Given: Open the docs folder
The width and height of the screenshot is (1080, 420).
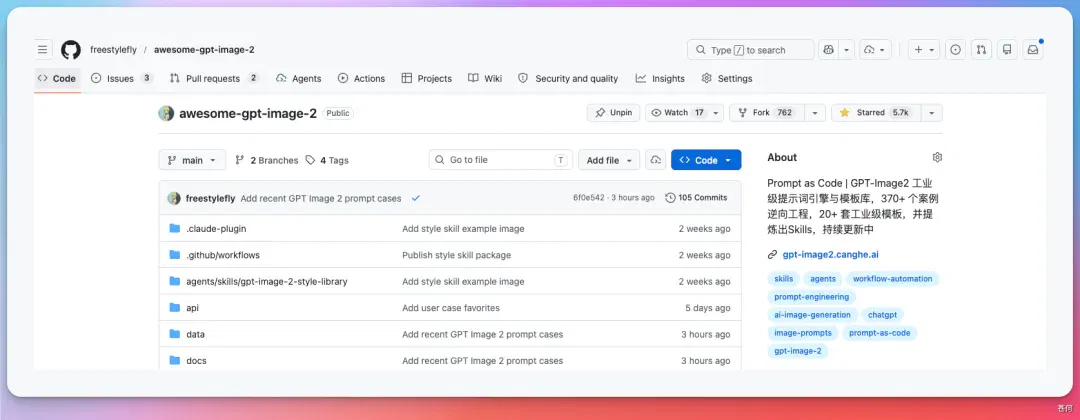Looking at the screenshot, I should pyautogui.click(x=196, y=361).
